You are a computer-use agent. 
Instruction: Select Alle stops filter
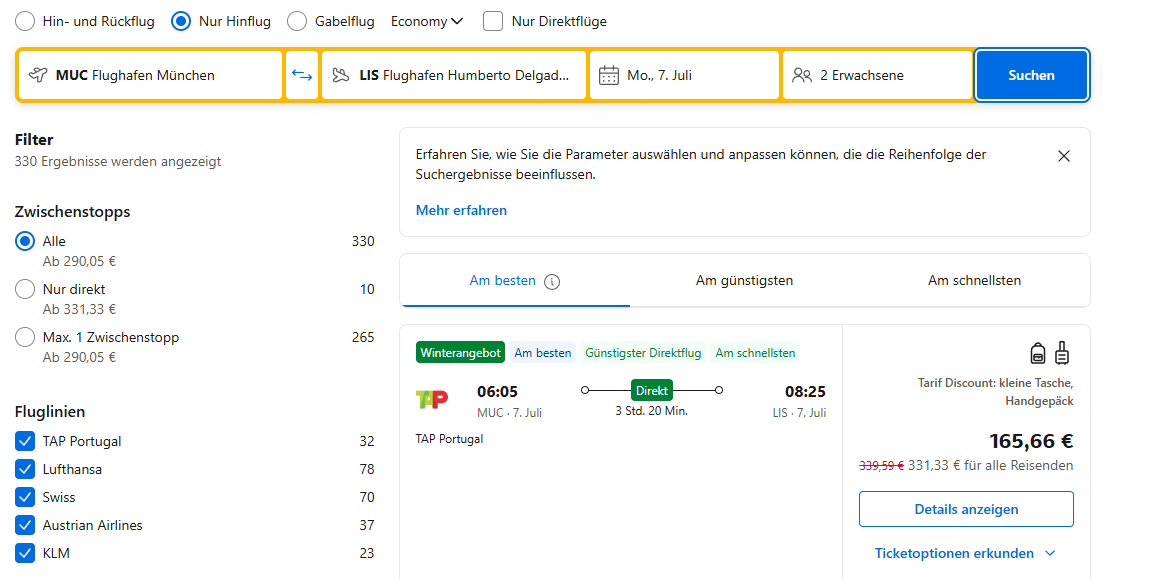pos(25,242)
